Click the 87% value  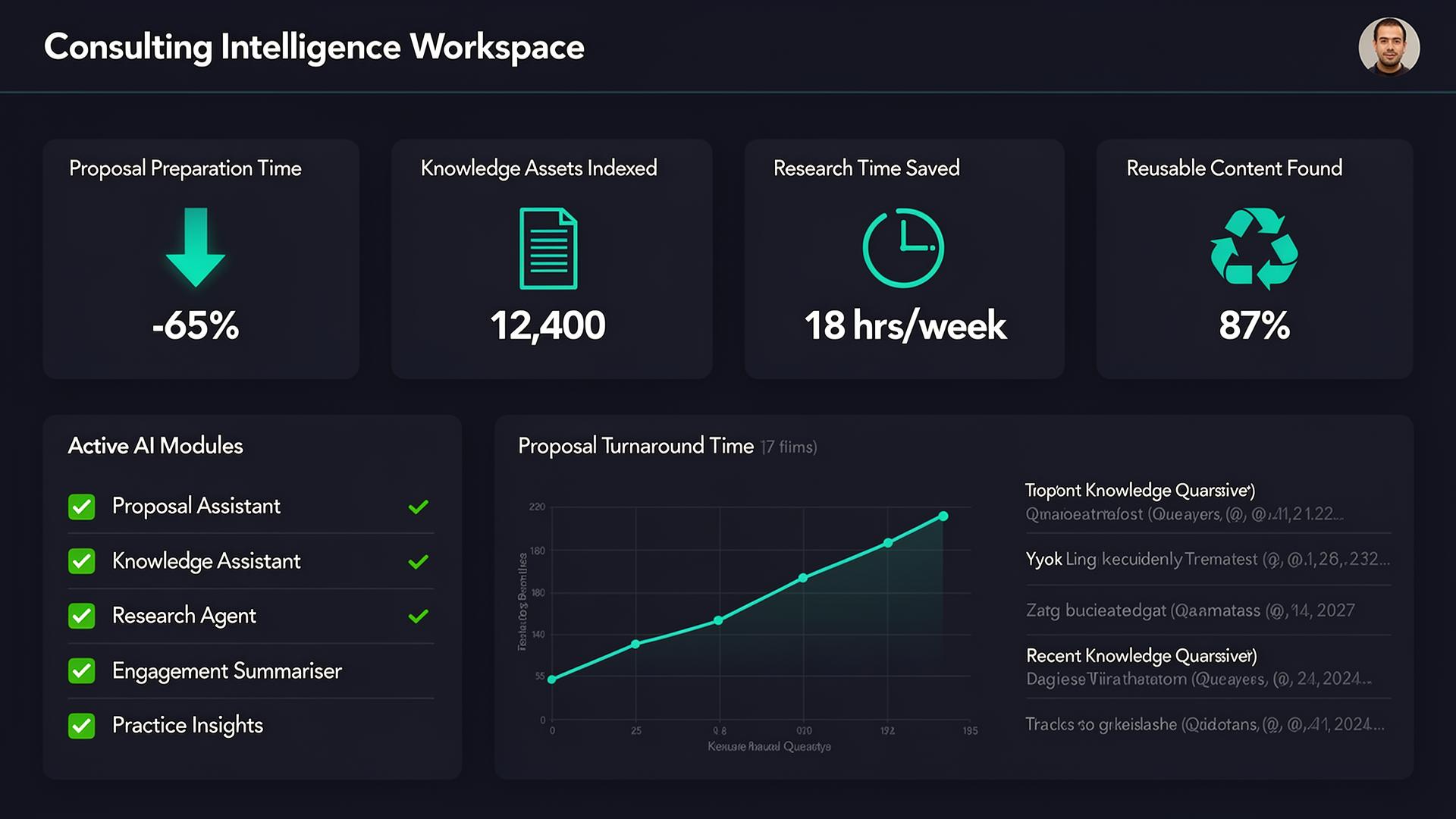(1254, 325)
